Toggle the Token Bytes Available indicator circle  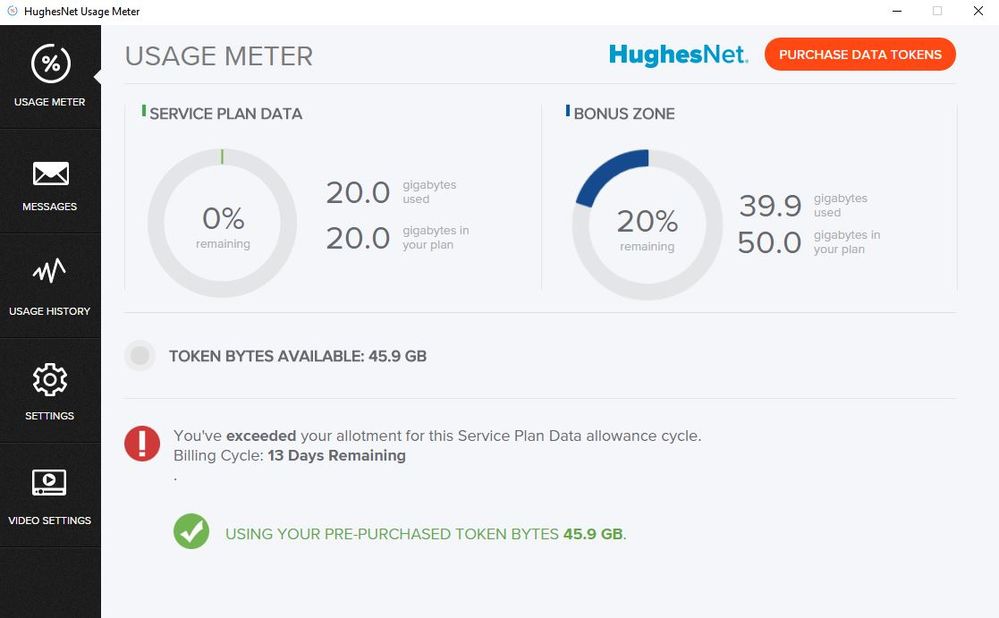pos(140,355)
